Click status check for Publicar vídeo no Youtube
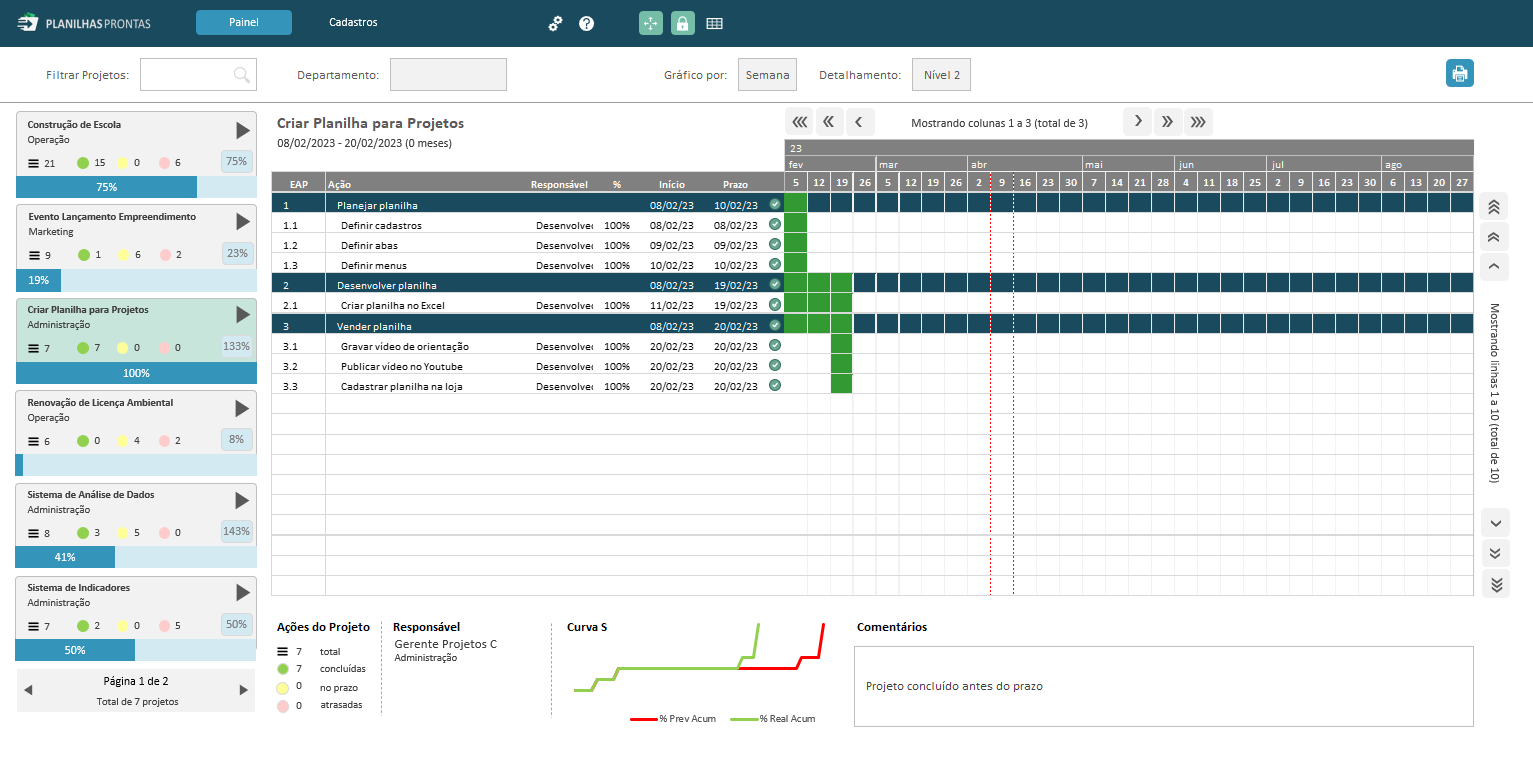The height and width of the screenshot is (762, 1533). (775, 365)
